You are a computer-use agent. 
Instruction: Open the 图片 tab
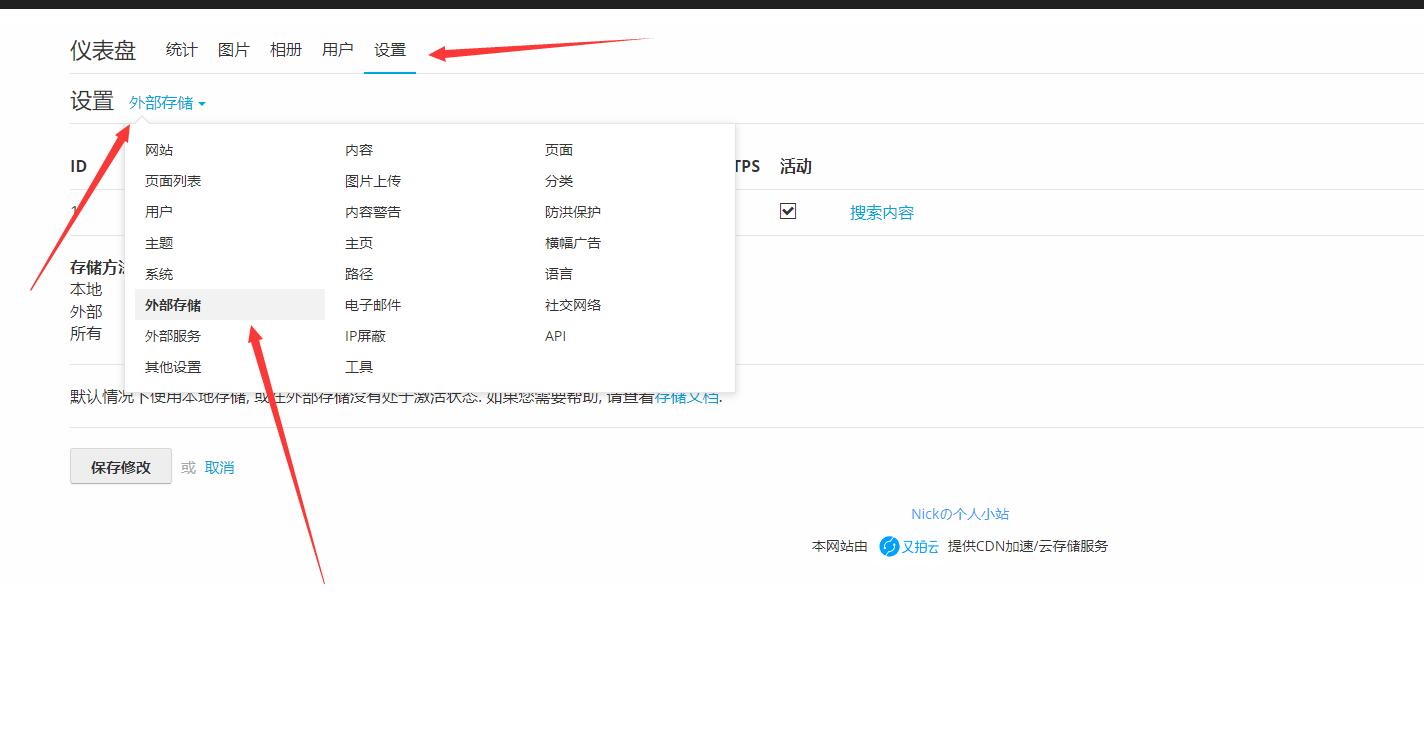(233, 49)
